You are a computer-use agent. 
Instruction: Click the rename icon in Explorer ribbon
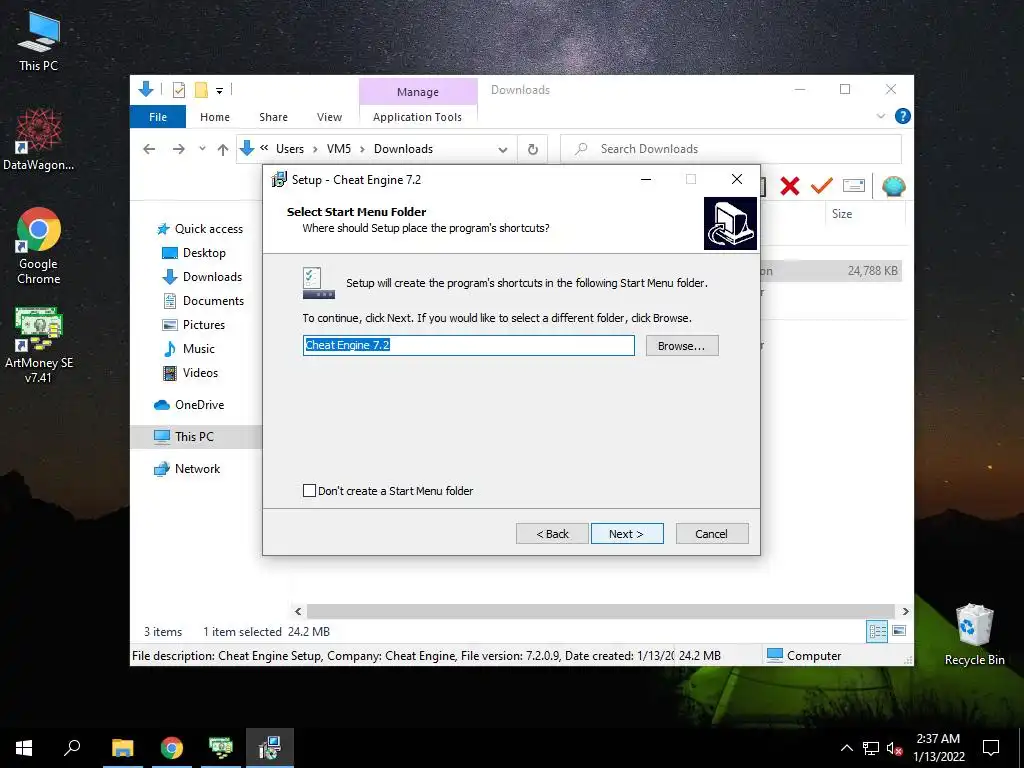pos(854,186)
